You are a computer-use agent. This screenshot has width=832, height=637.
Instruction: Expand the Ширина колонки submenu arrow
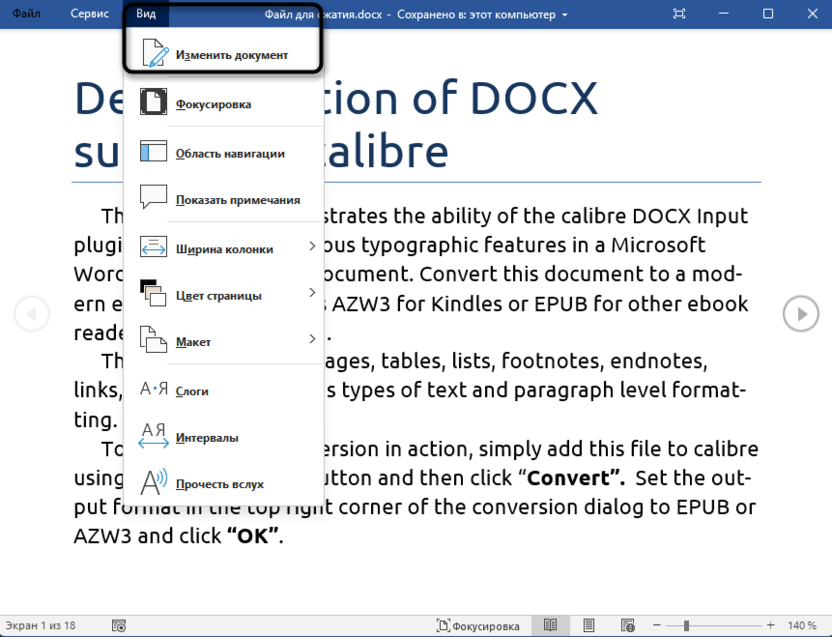pyautogui.click(x=312, y=246)
